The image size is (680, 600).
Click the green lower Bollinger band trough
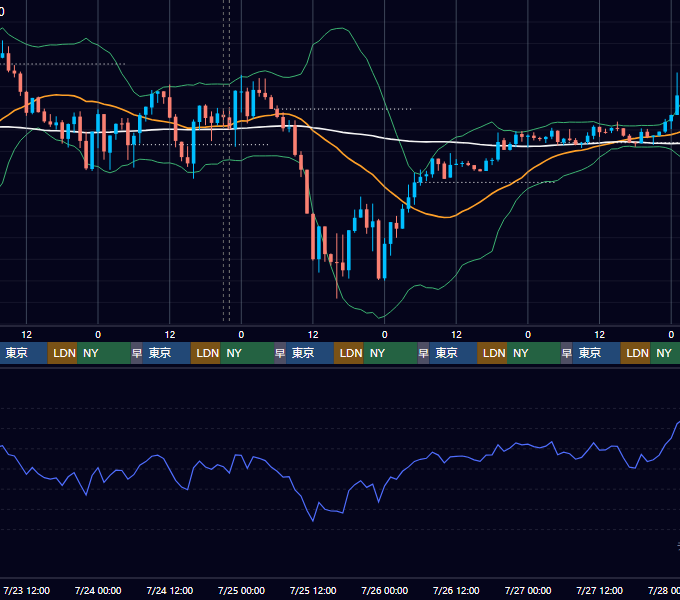click(x=380, y=317)
